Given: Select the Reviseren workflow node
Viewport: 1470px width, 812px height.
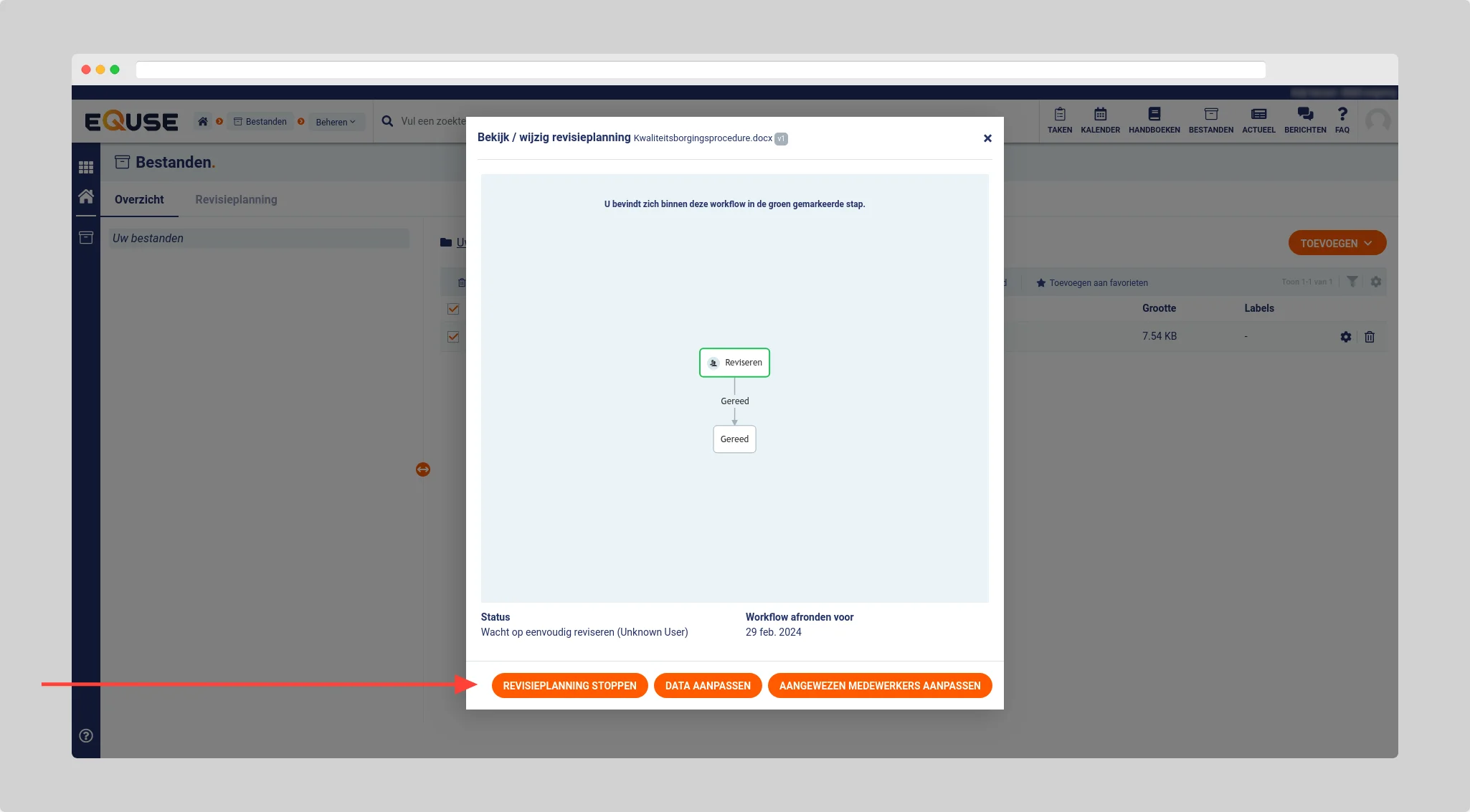Looking at the screenshot, I should pyautogui.click(x=734, y=363).
